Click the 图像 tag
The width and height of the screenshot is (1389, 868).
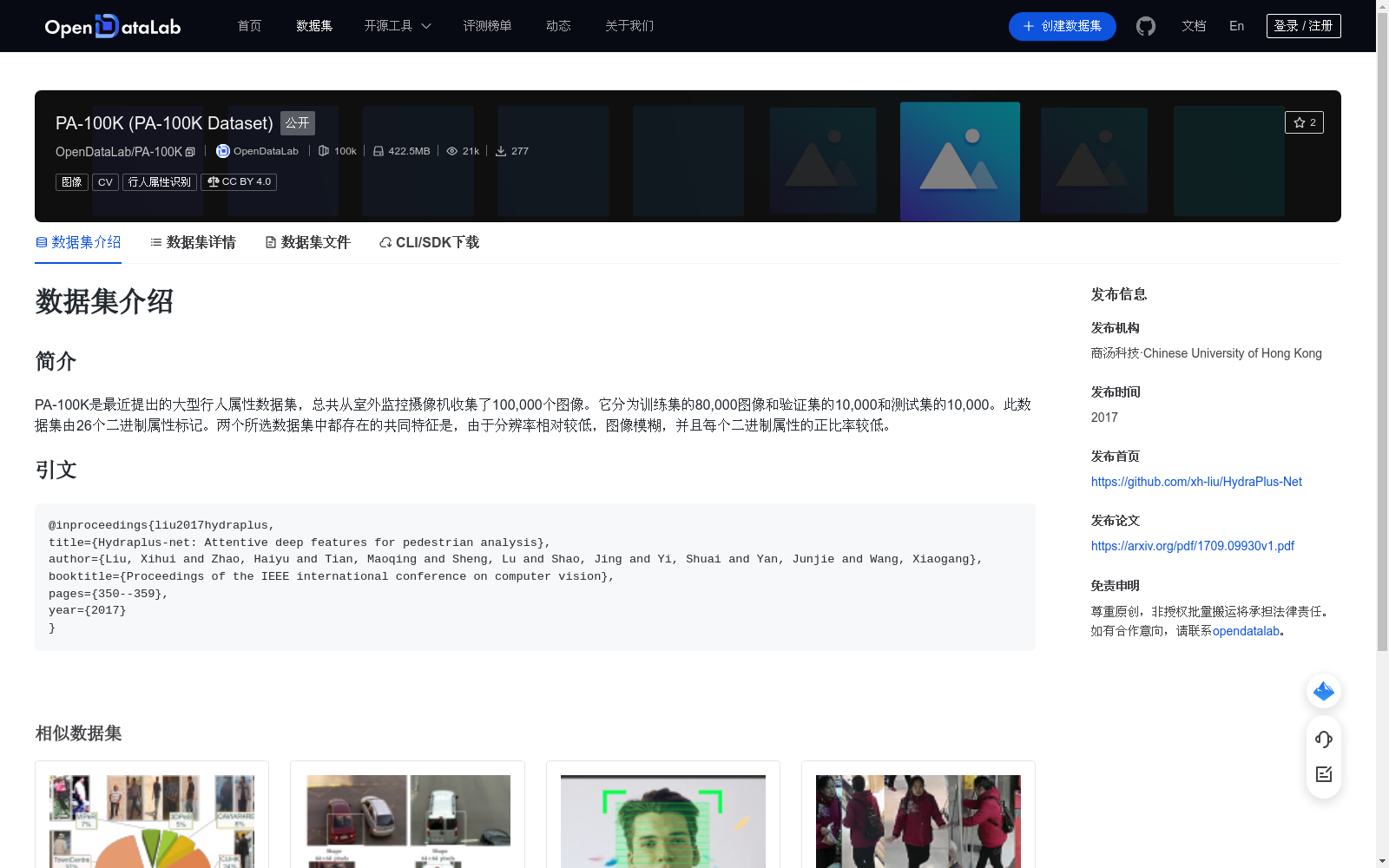(72, 182)
